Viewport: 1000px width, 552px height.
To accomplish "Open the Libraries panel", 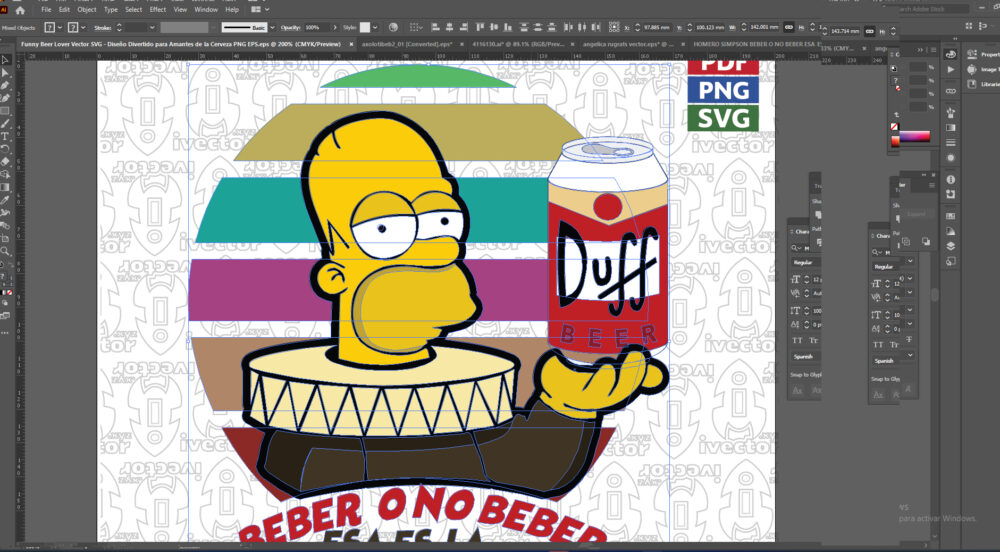I will point(983,84).
